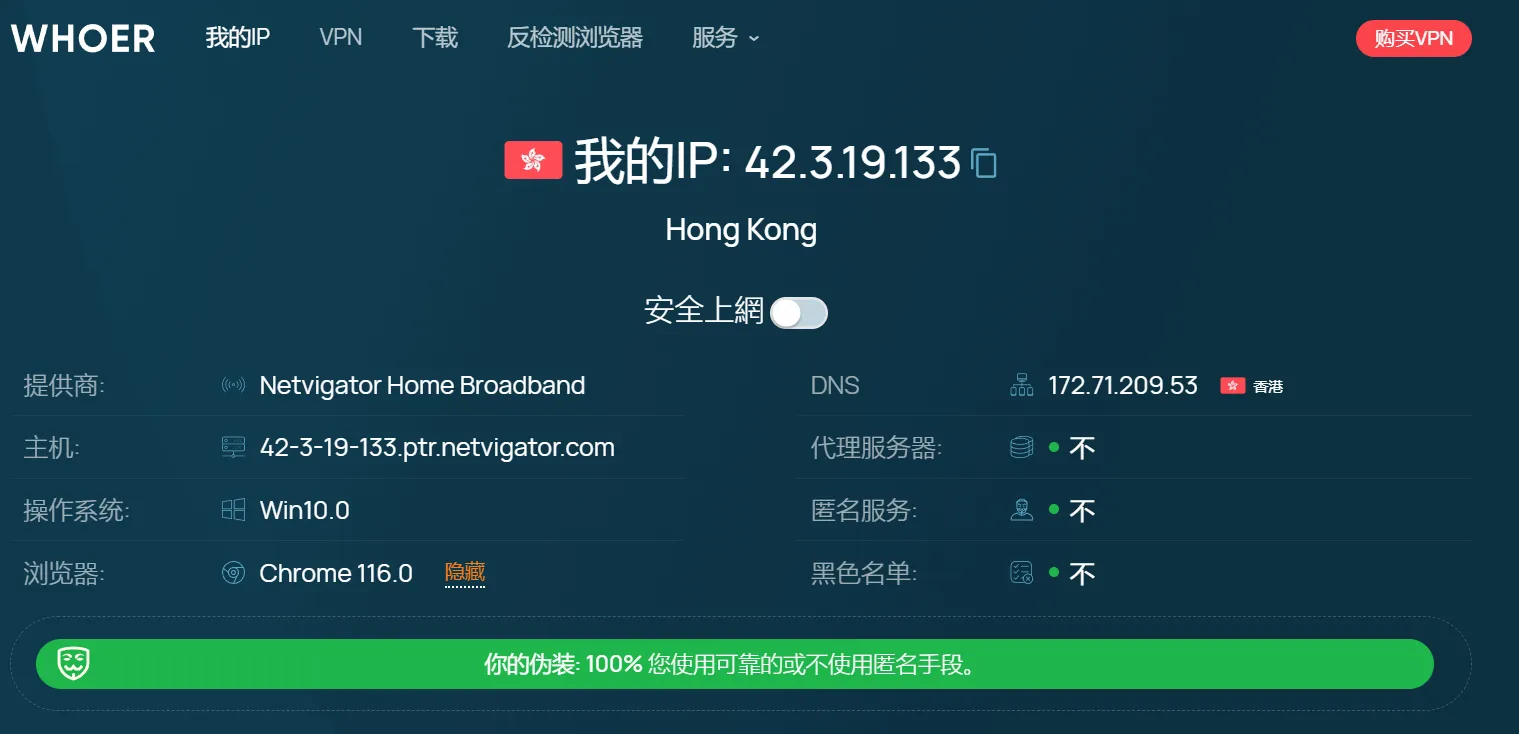Click the blacklist icon

(1021, 573)
